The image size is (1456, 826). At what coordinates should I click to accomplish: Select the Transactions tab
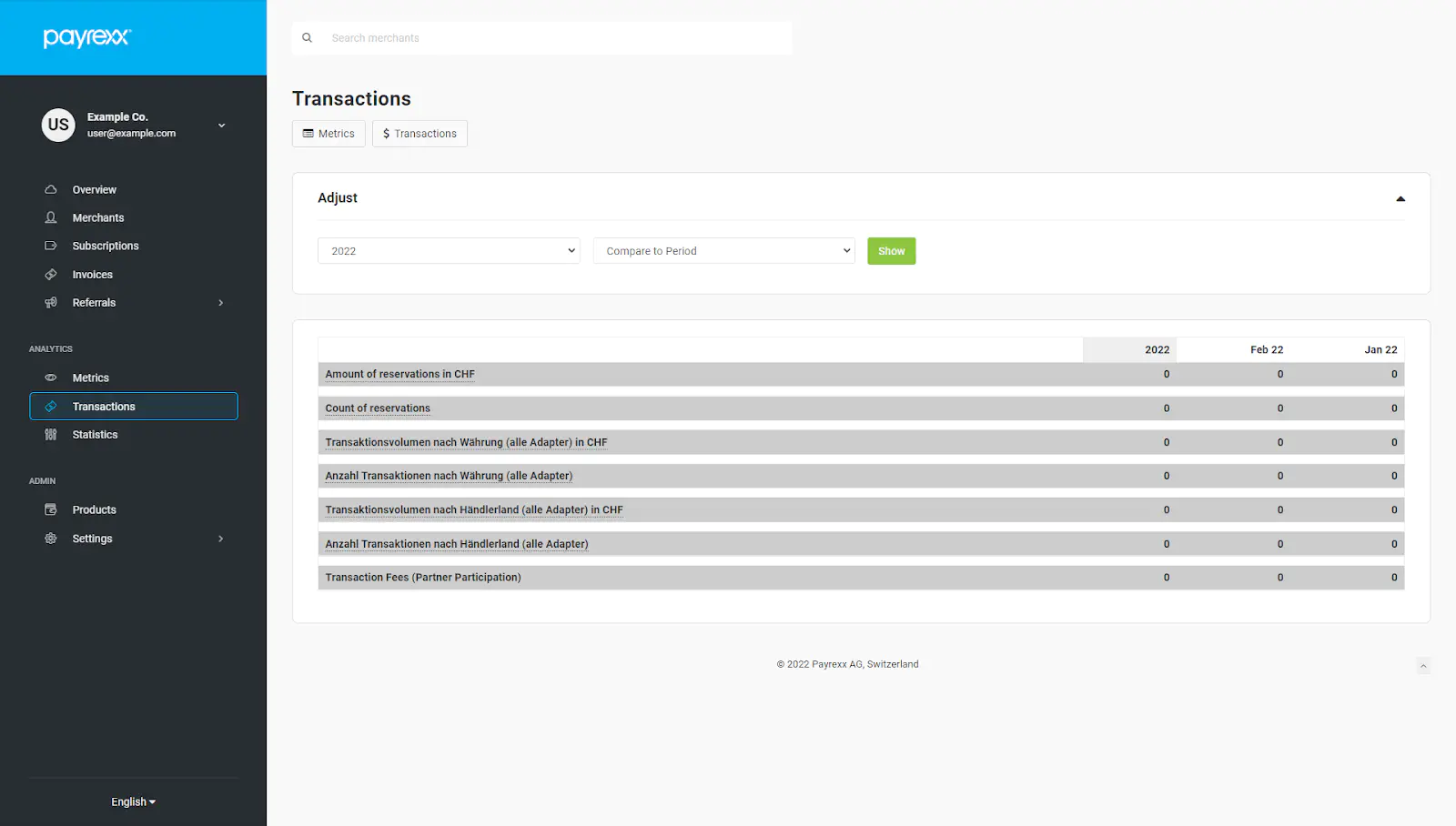tap(420, 133)
